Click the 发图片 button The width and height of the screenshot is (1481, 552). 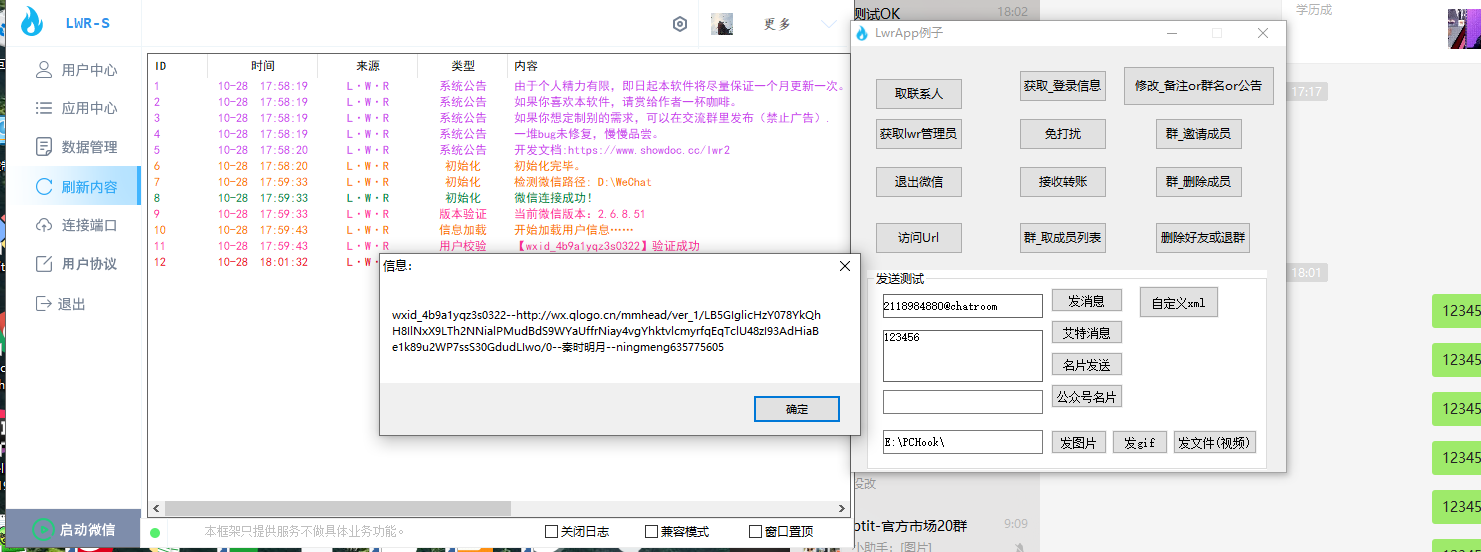[1078, 442]
